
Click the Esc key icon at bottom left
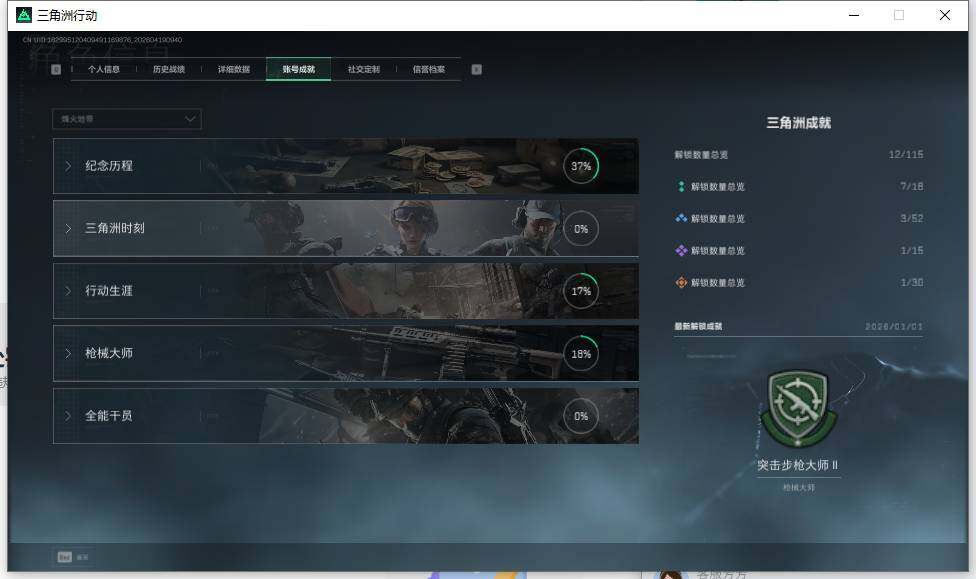(x=65, y=557)
